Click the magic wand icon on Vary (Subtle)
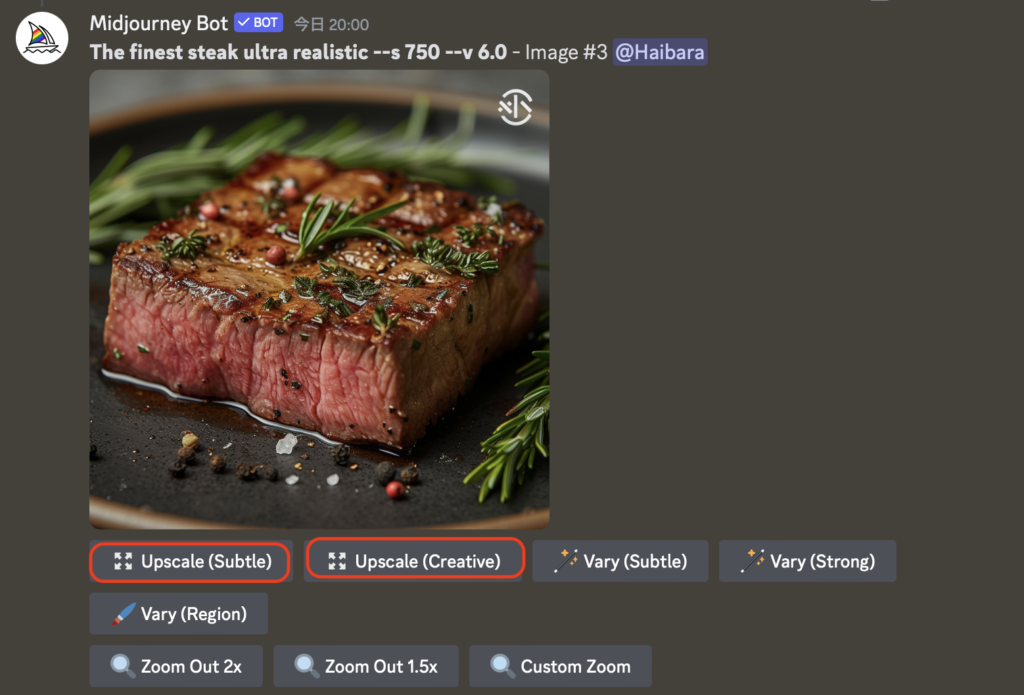 pos(566,561)
